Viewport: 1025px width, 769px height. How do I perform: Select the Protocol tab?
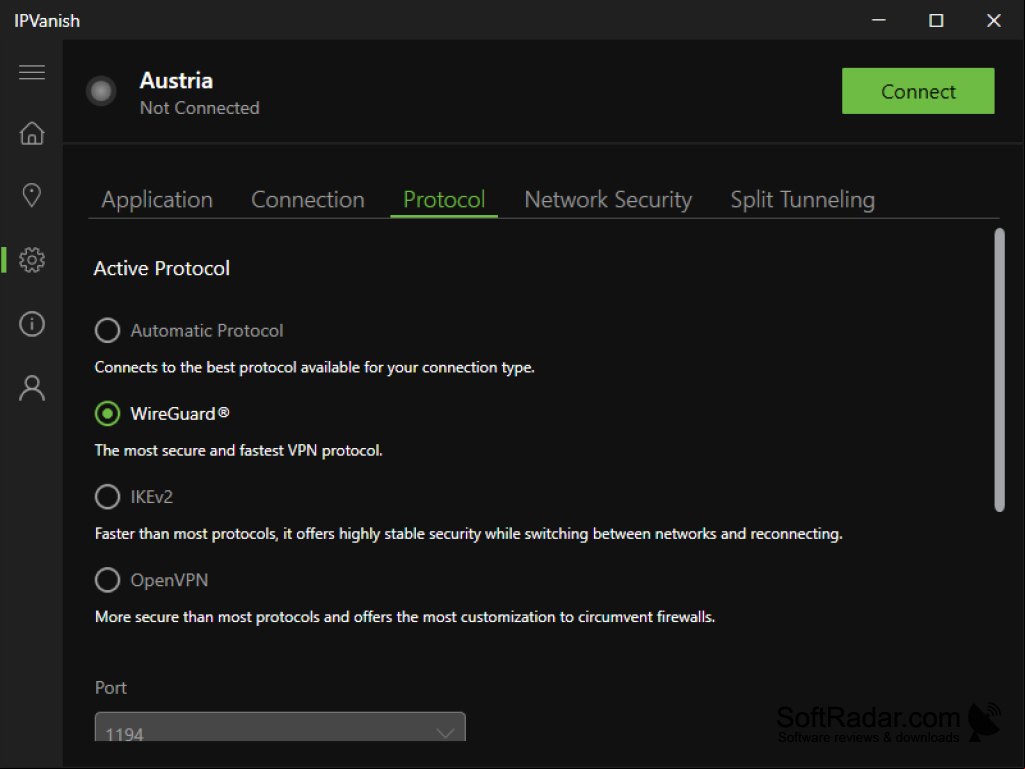coord(444,199)
